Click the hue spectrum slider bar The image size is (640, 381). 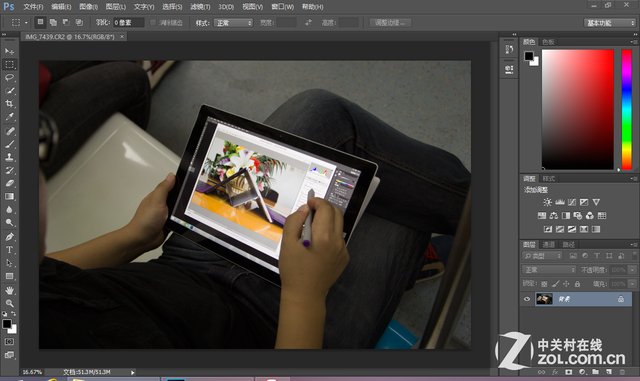627,109
